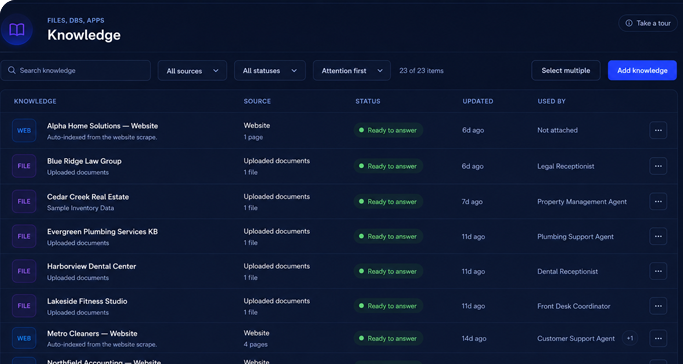683x364 pixels.
Task: Click Ready to answer status for Alpha Home Solutions
Action: 388,130
